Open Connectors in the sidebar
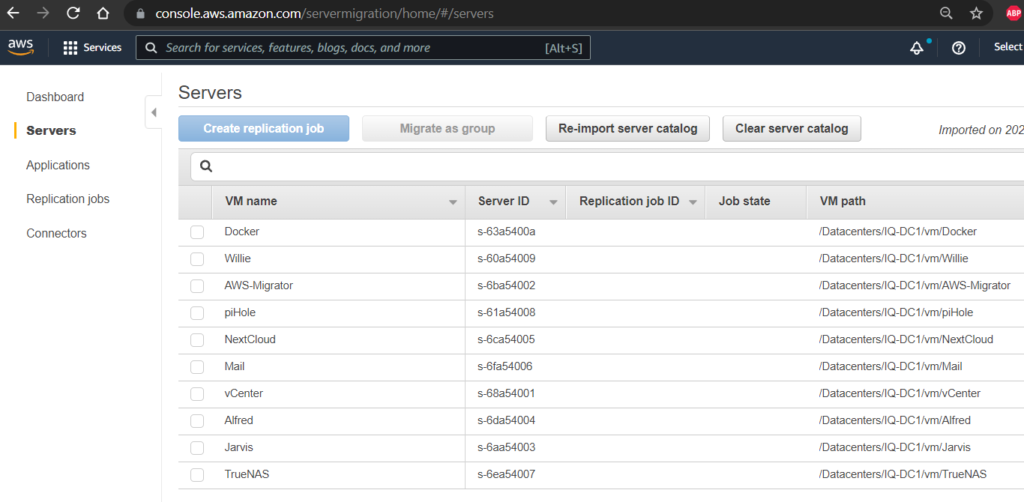 56,233
